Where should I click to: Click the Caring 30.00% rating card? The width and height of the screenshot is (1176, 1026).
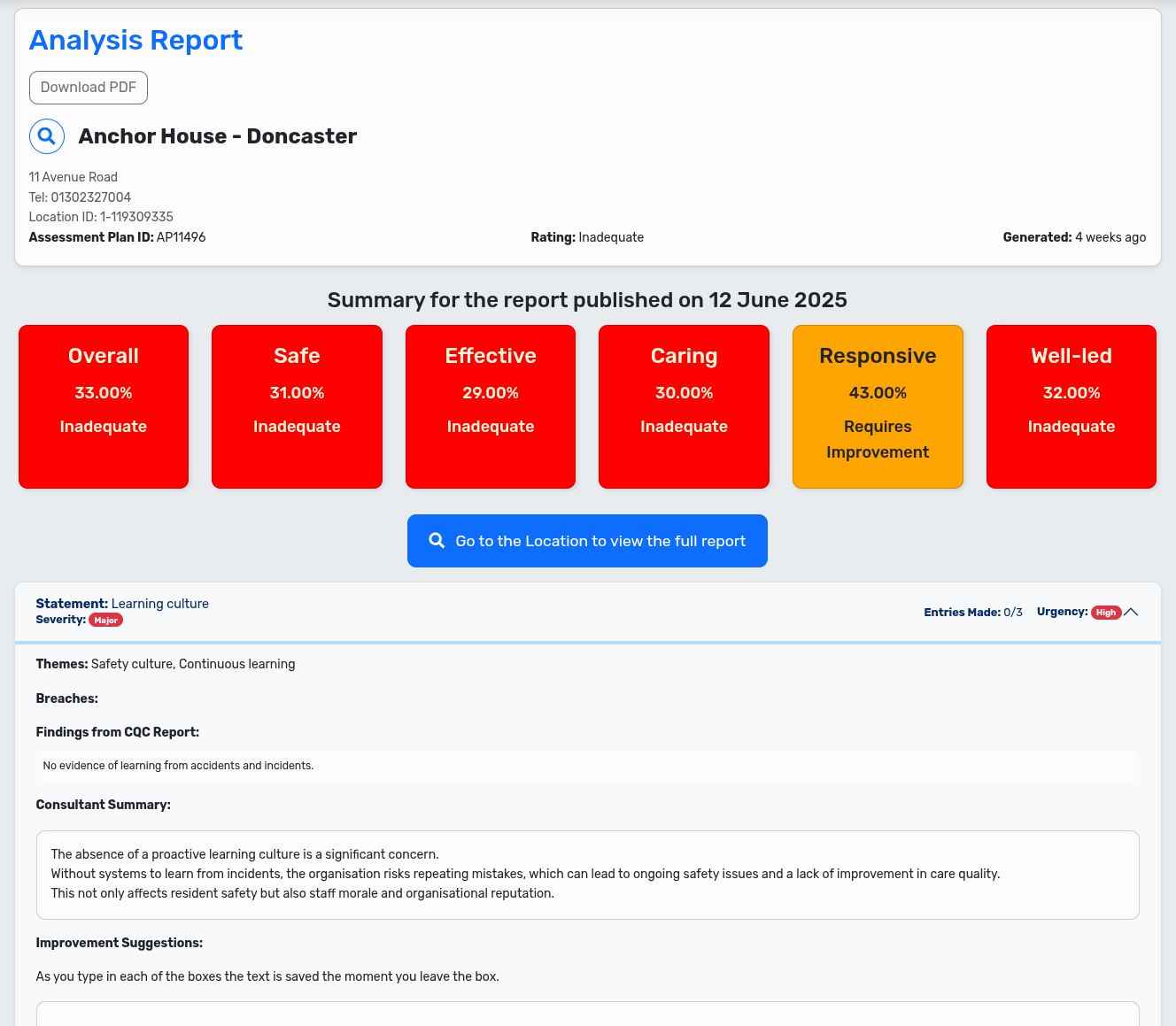(684, 406)
